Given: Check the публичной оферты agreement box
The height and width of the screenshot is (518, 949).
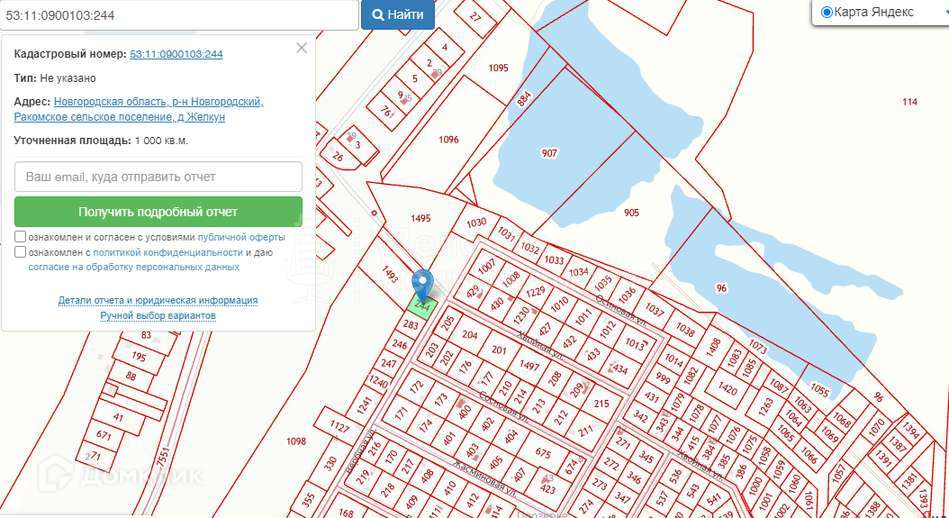Looking at the screenshot, I should [20, 237].
